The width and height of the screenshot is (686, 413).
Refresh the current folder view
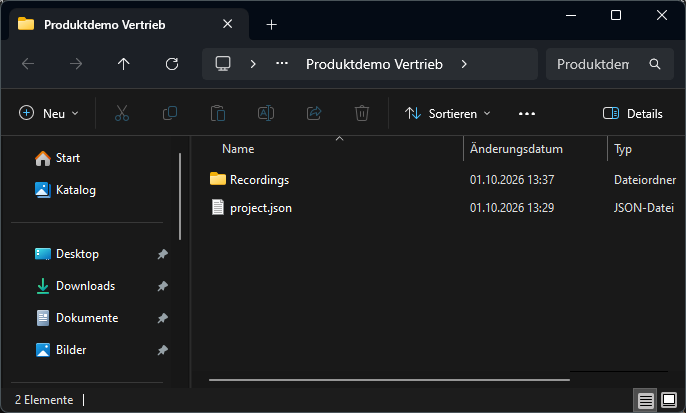[x=172, y=64]
